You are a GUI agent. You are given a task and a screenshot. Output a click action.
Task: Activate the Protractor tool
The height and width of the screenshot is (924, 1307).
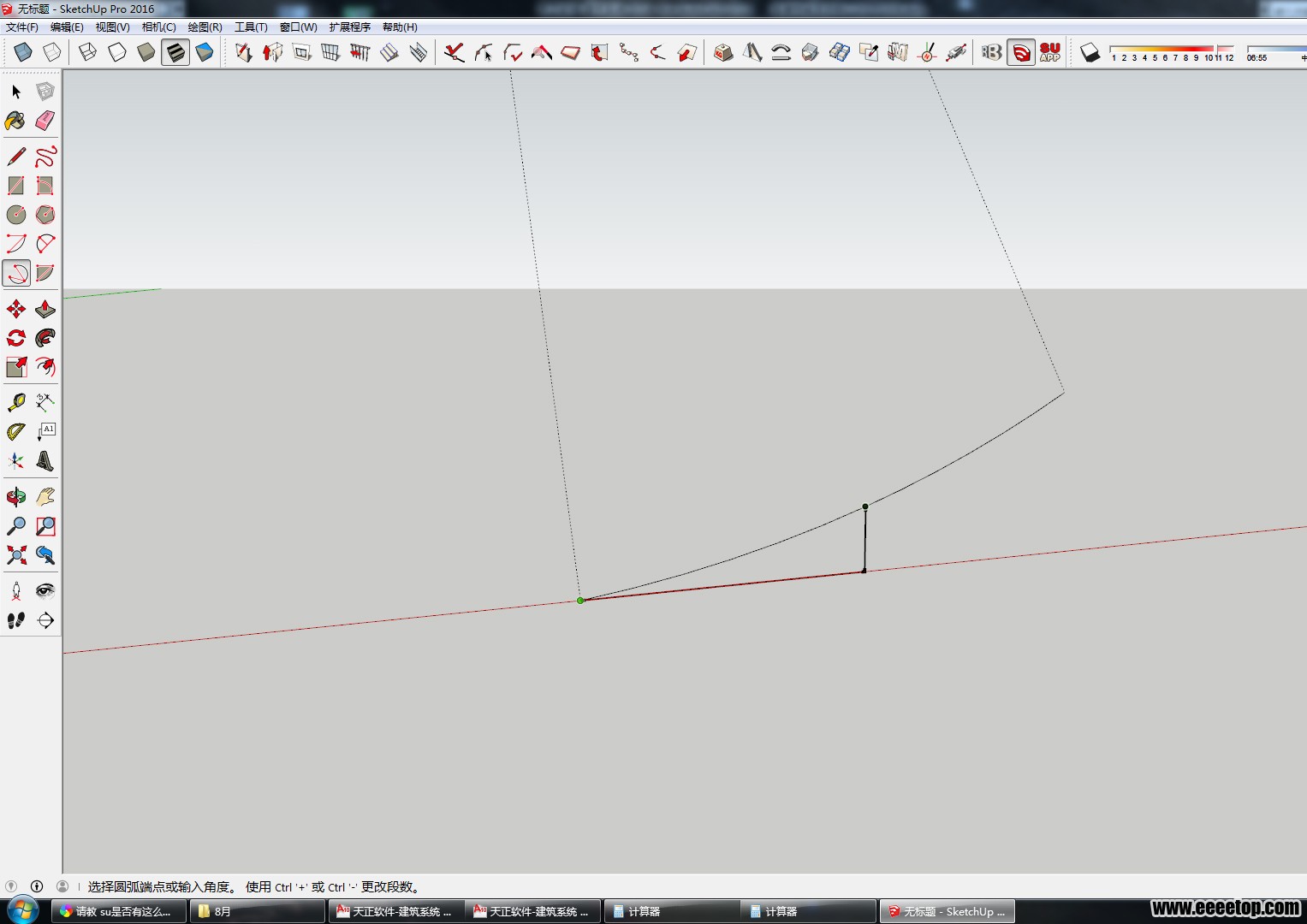(x=16, y=432)
